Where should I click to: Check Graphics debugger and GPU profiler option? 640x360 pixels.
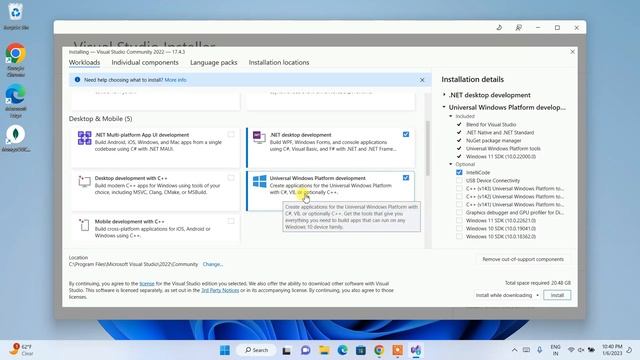pos(459,212)
